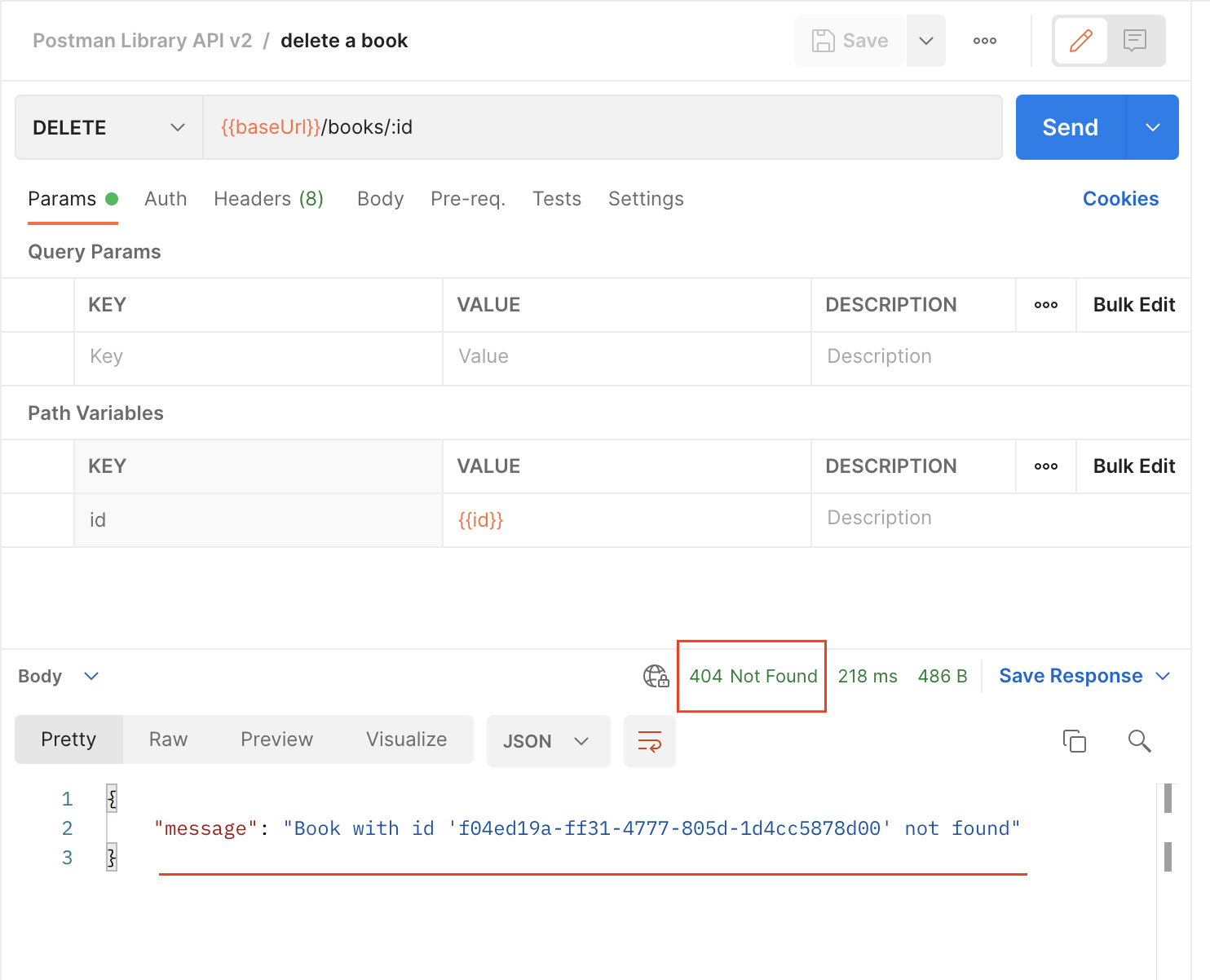Open the comments icon beside the pencil

[1136, 40]
